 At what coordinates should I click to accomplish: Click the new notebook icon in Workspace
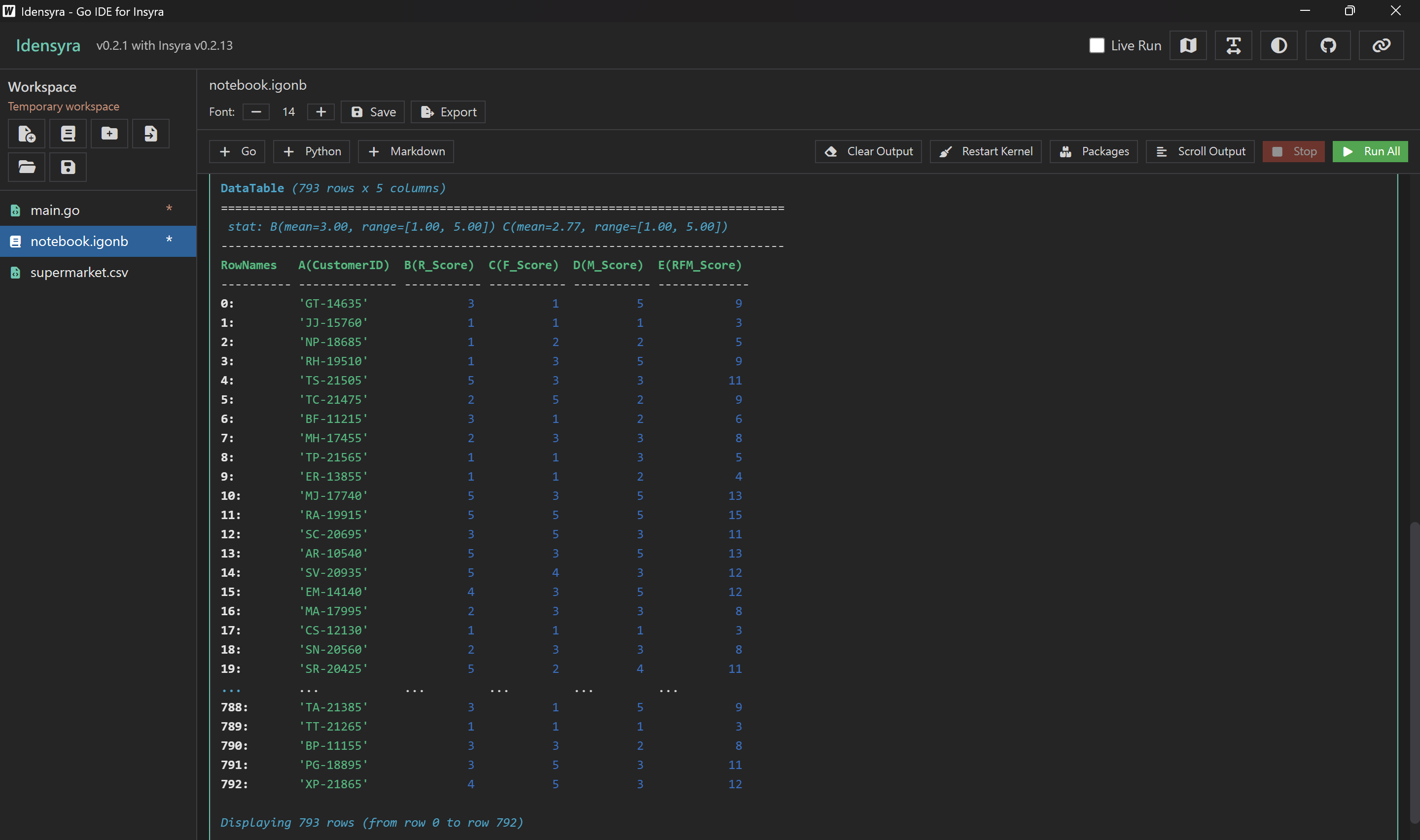[x=68, y=134]
